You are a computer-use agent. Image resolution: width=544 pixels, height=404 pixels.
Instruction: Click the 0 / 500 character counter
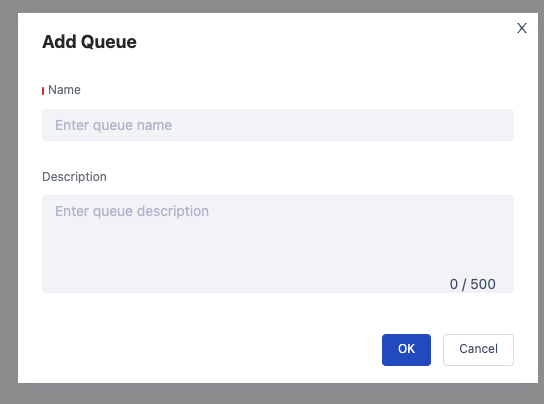point(473,284)
